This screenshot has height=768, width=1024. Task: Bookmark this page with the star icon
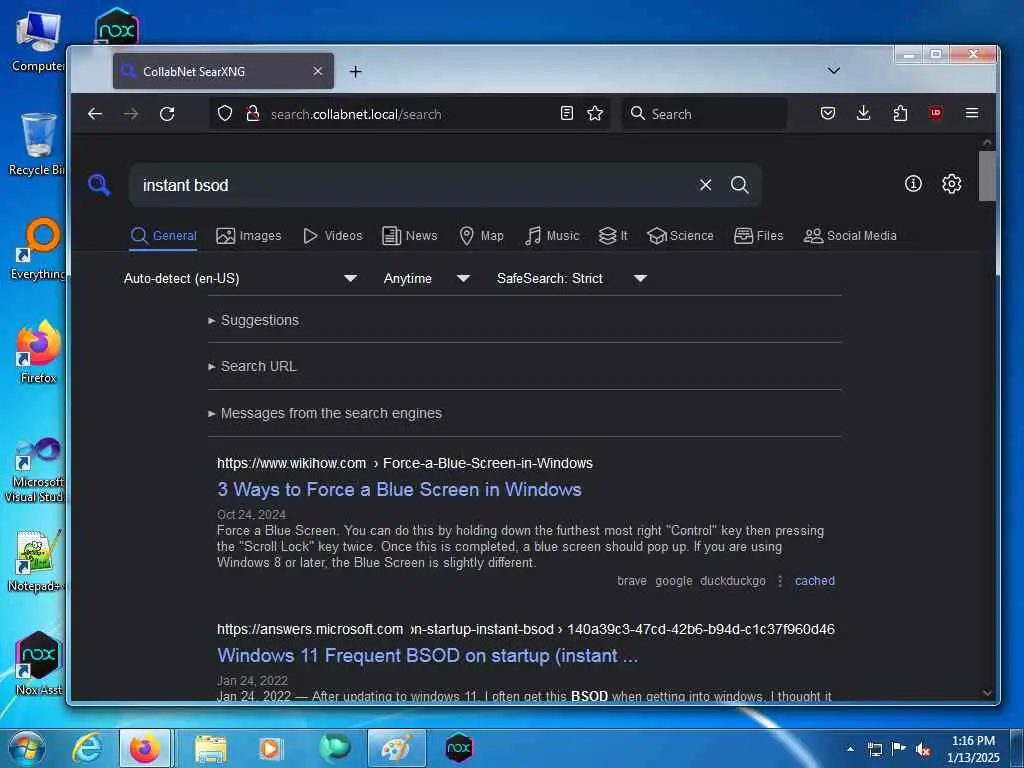(595, 114)
